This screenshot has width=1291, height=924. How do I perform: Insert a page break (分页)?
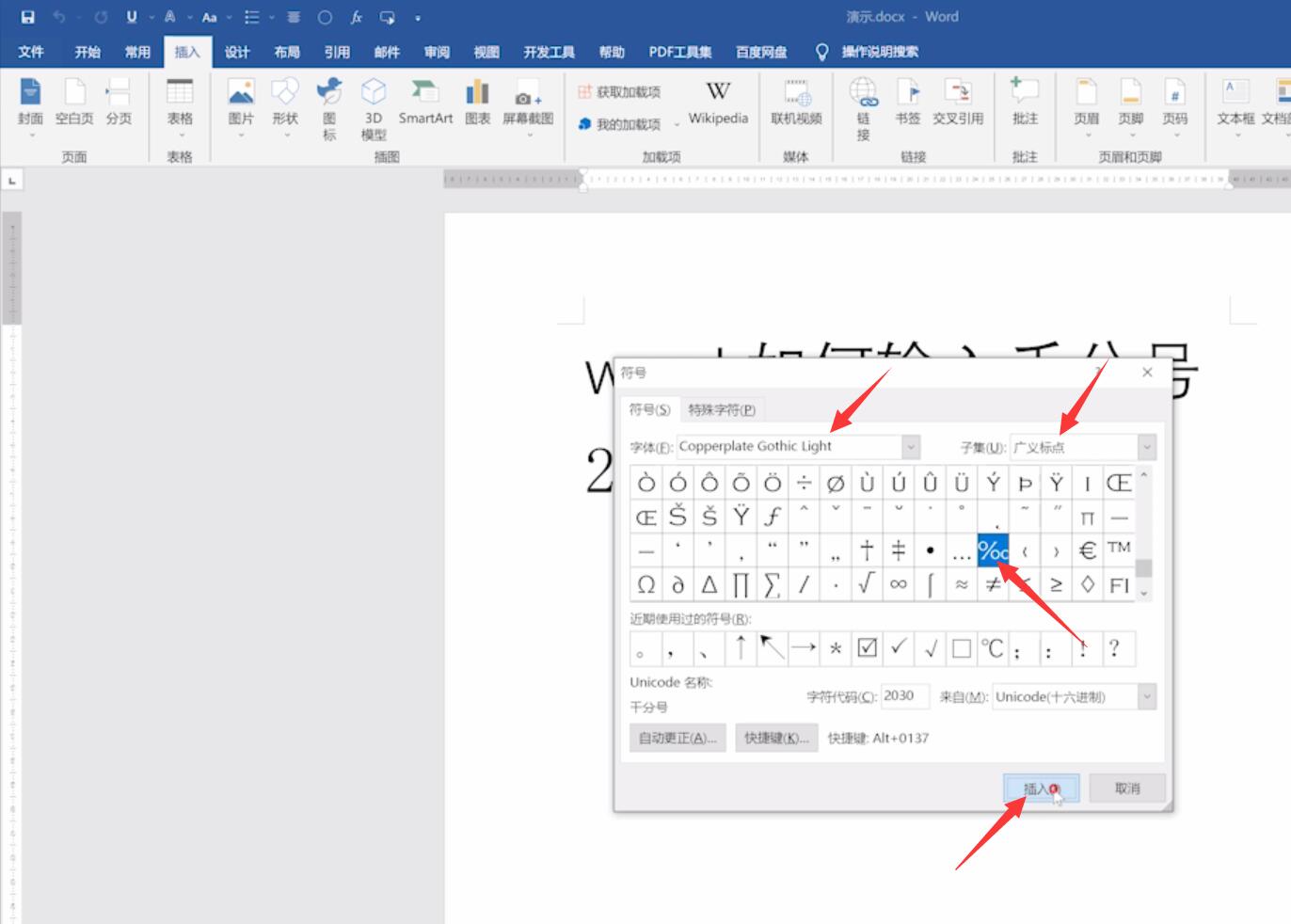point(119,102)
